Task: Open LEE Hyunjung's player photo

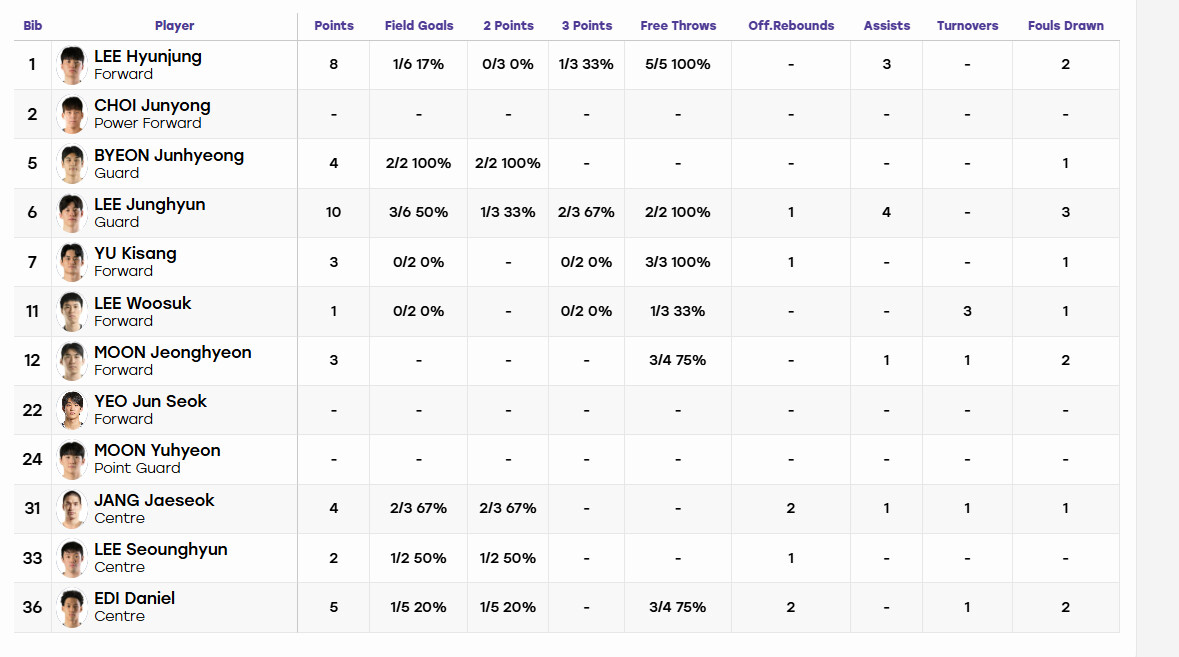Action: click(x=72, y=65)
